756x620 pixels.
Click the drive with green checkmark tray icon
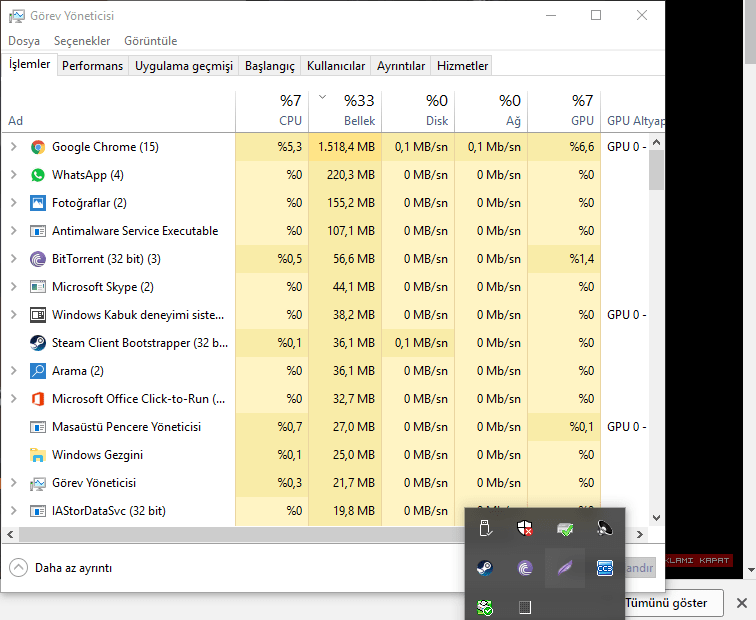(565, 529)
